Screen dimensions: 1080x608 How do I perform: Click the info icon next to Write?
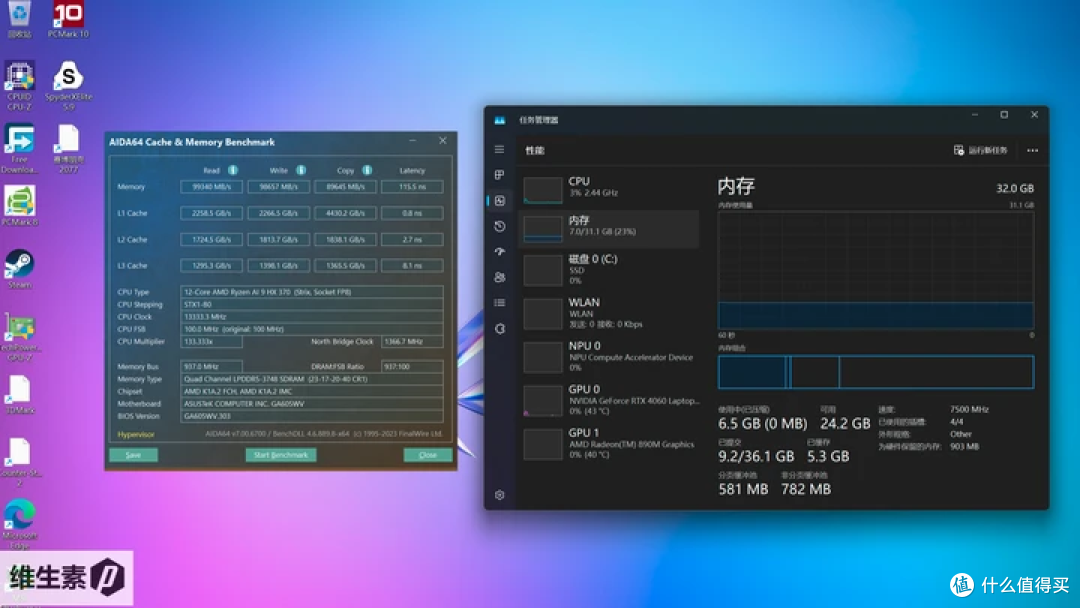[x=301, y=170]
